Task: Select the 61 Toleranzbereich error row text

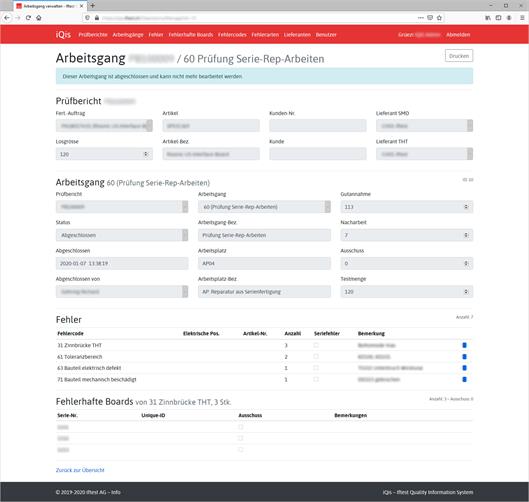Action: pos(79,357)
